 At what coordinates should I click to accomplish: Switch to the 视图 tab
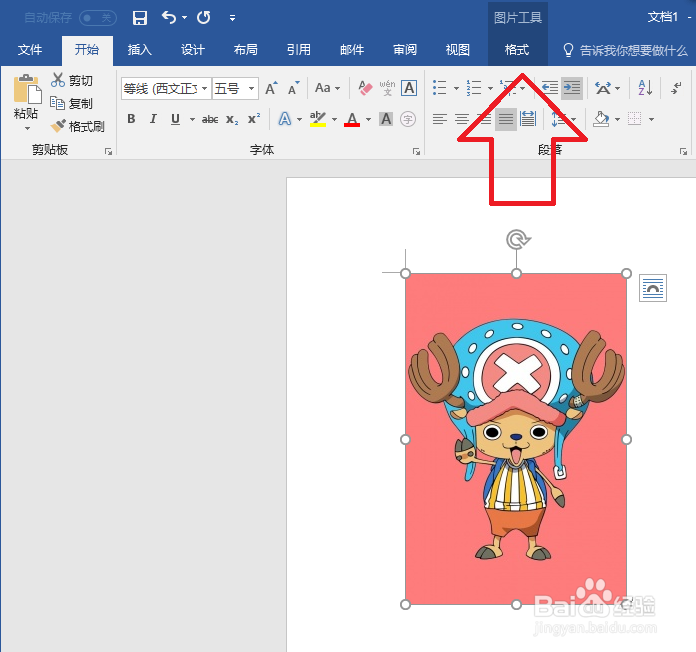(458, 49)
